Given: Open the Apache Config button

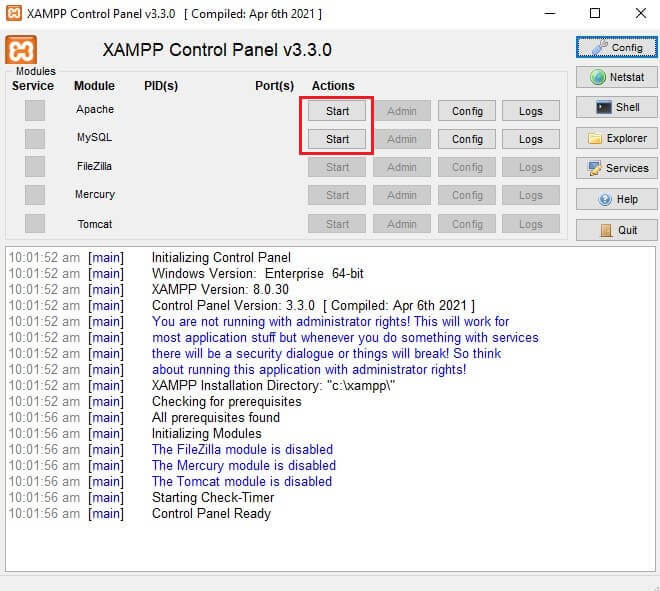Looking at the screenshot, I should tap(467, 111).
